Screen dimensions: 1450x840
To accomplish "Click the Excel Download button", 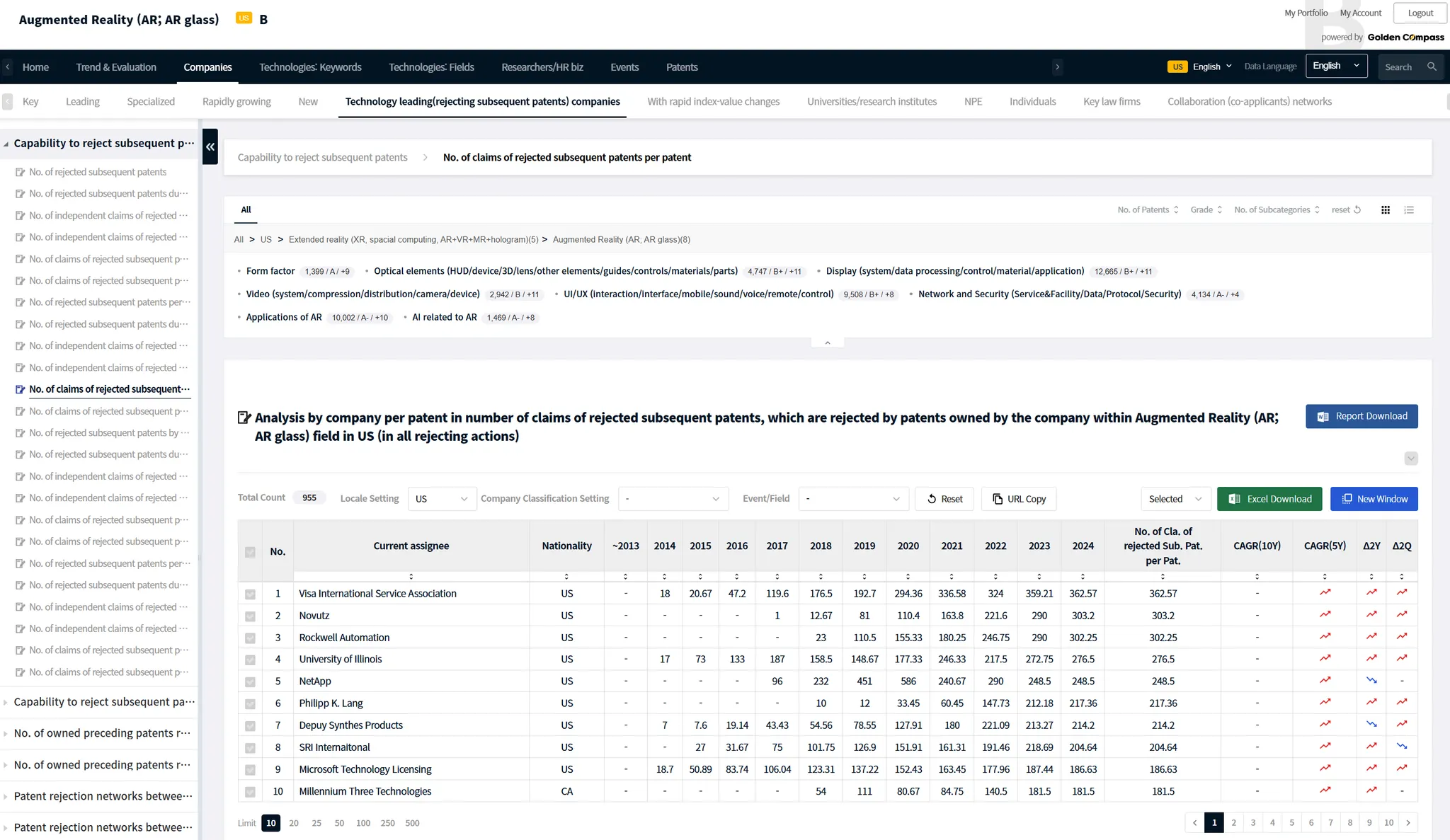I will [x=1270, y=499].
